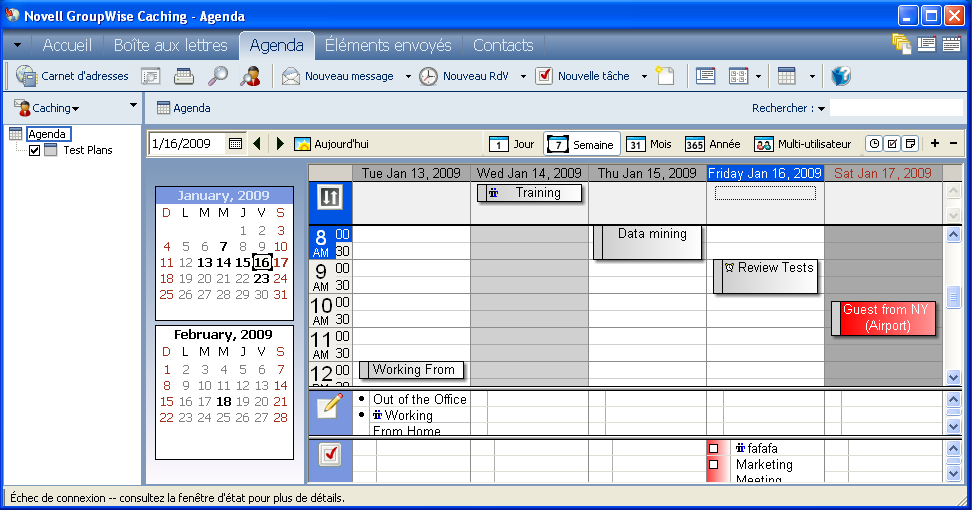Switch to Boîte aux lettres tab
Viewport: 972px width, 510px height.
170,45
